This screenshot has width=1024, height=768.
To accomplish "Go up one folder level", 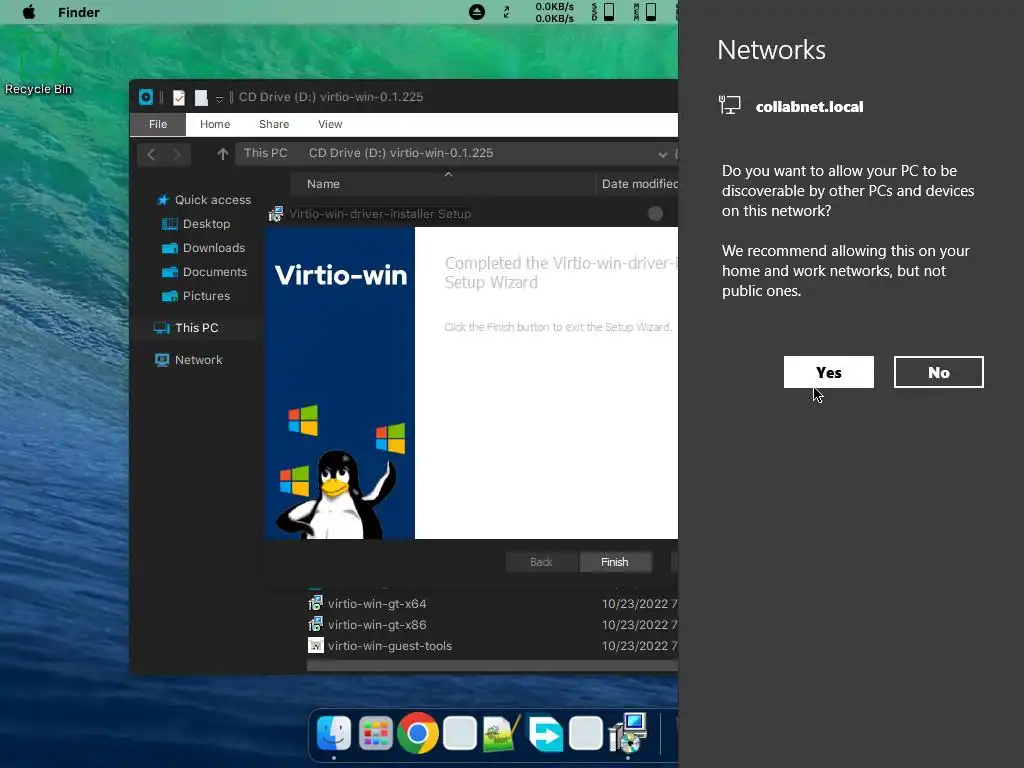I will pos(223,154).
